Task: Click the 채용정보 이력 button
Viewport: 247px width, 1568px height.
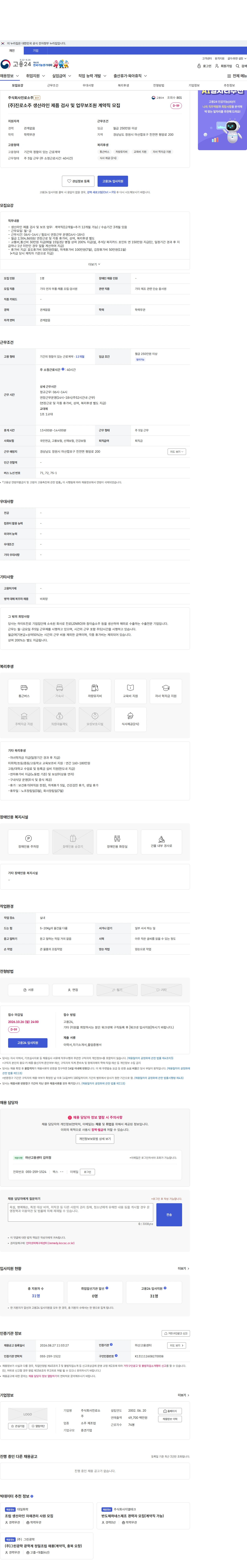Action: click(170, 1419)
